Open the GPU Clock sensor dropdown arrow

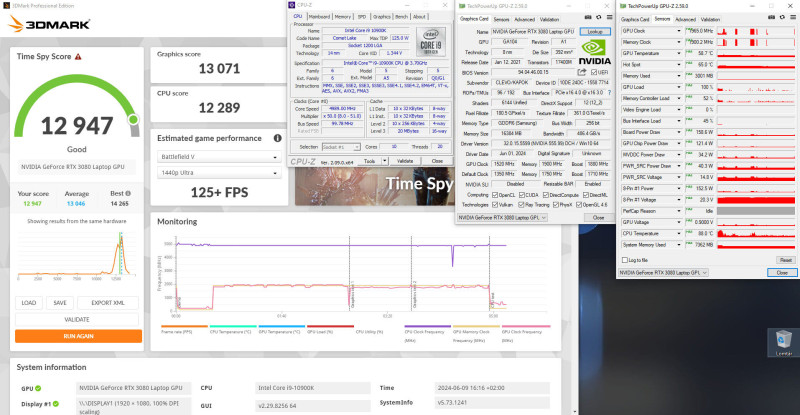click(x=679, y=31)
